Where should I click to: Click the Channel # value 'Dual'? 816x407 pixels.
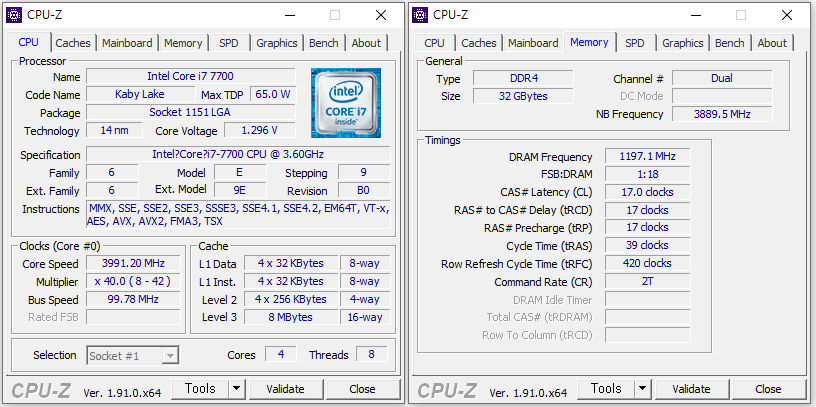click(722, 79)
